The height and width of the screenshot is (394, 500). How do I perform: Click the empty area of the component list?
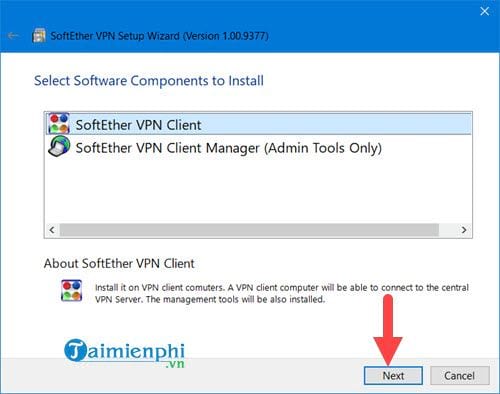coord(258,190)
